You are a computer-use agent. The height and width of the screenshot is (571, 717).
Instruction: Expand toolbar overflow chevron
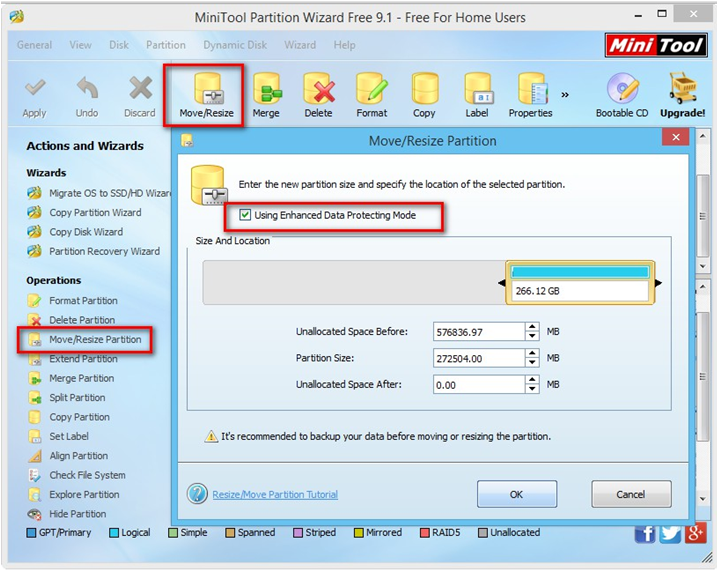pyautogui.click(x=565, y=95)
